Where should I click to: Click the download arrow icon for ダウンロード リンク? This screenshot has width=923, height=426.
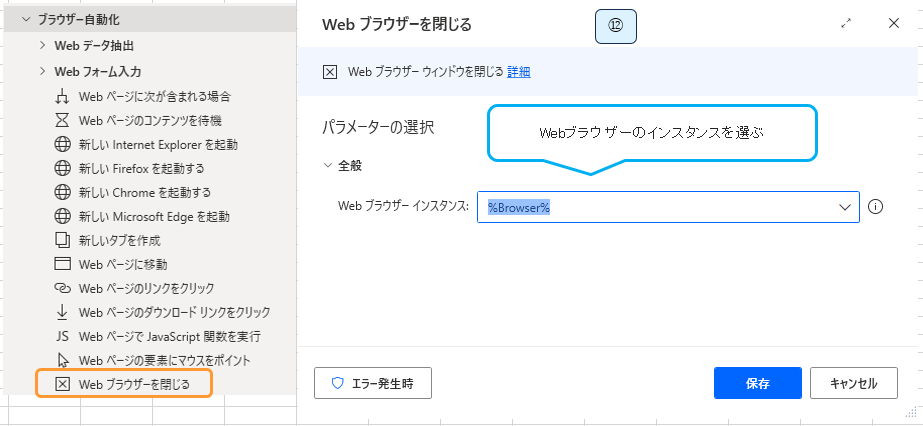point(62,312)
